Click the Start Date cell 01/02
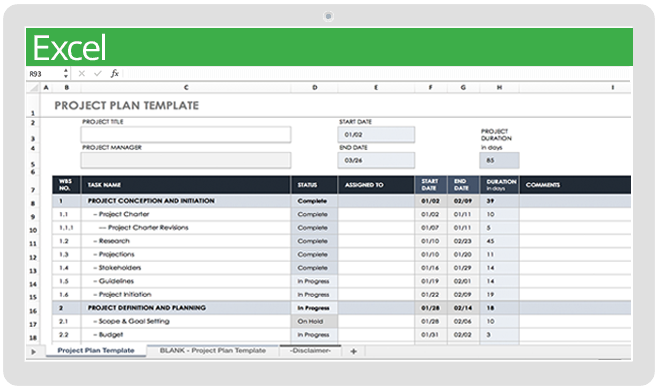The image size is (660, 390). pyautogui.click(x=376, y=135)
